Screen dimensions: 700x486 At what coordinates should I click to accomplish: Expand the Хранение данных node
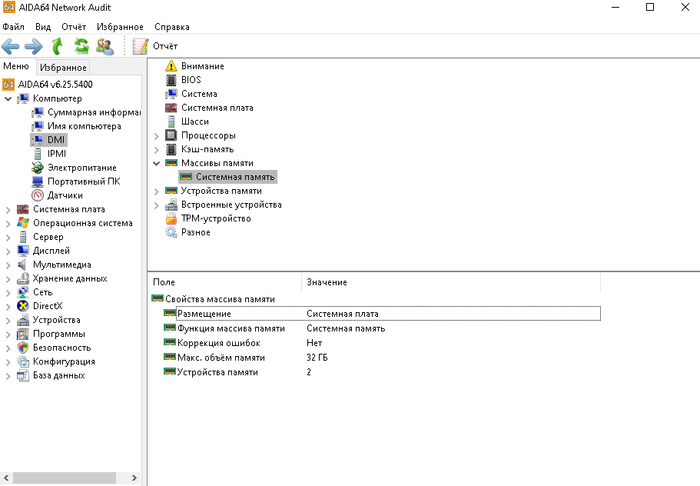tap(8, 279)
